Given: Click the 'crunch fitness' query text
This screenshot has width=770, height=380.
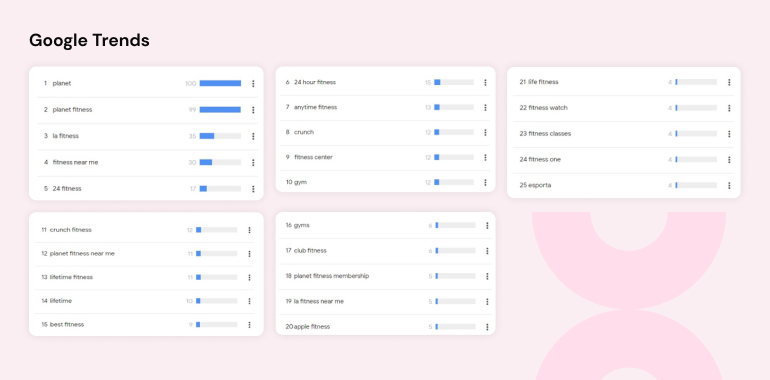Looking at the screenshot, I should click(71, 230).
